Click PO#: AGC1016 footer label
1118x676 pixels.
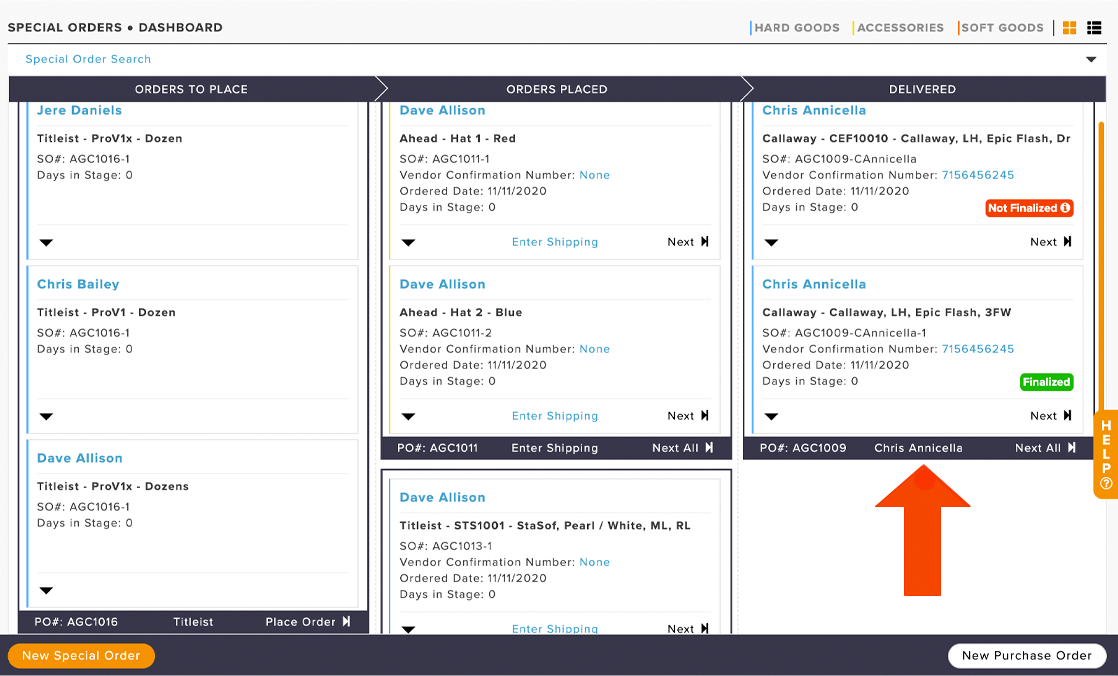(x=76, y=623)
